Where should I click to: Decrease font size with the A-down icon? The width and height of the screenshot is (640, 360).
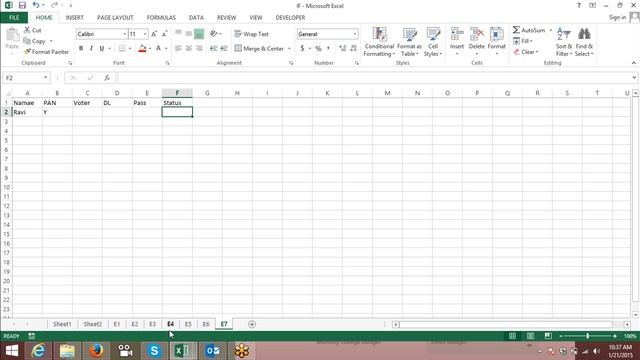164,34
